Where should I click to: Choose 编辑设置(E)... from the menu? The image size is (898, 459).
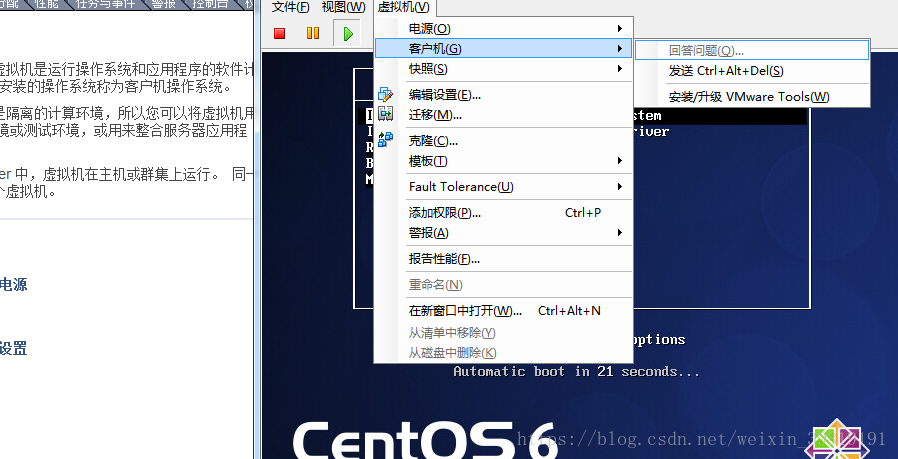coord(503,95)
